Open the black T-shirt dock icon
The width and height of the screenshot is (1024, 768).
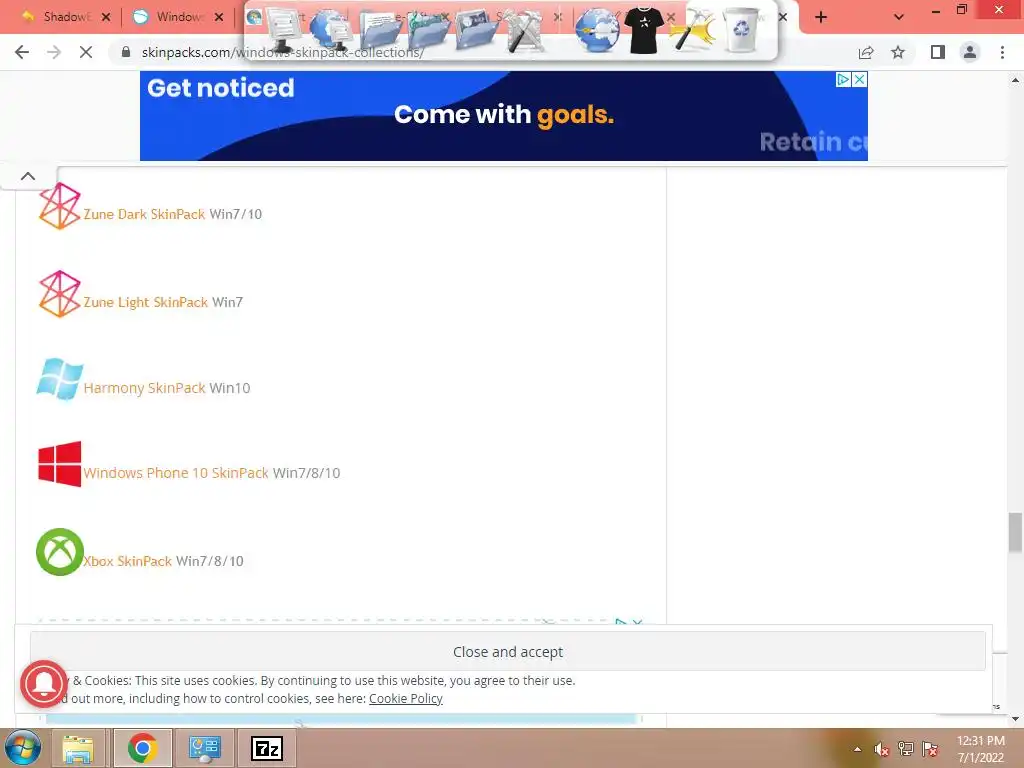[644, 30]
